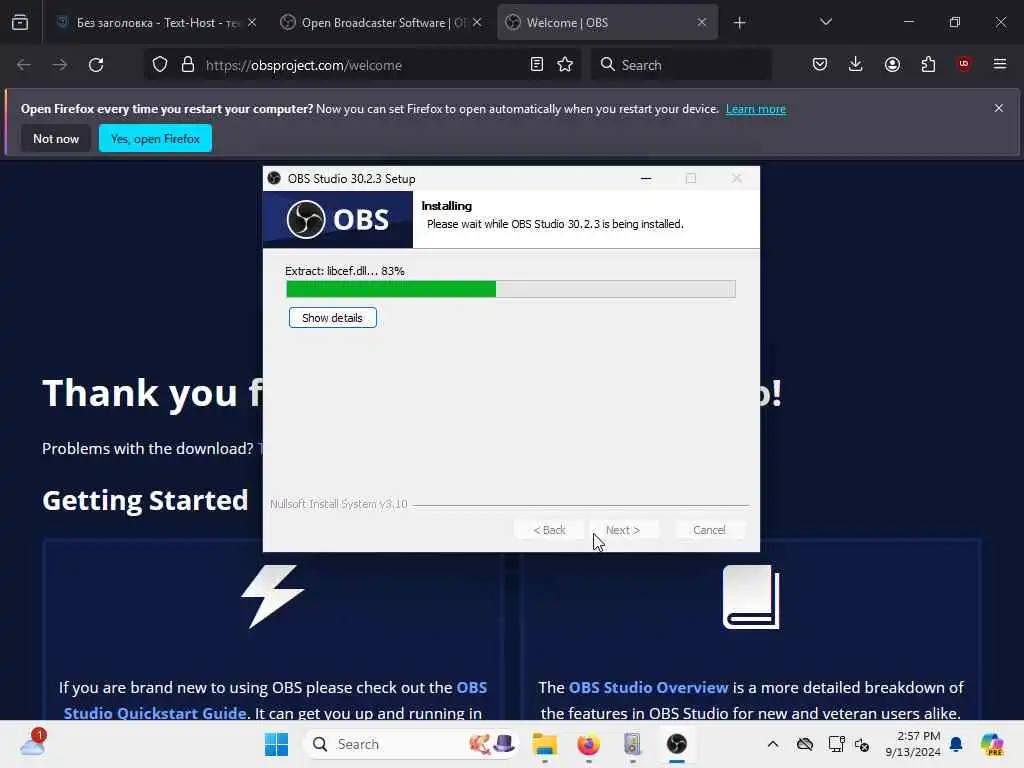Click the disabled Back button in setup
This screenshot has height=768, width=1024.
tap(549, 530)
